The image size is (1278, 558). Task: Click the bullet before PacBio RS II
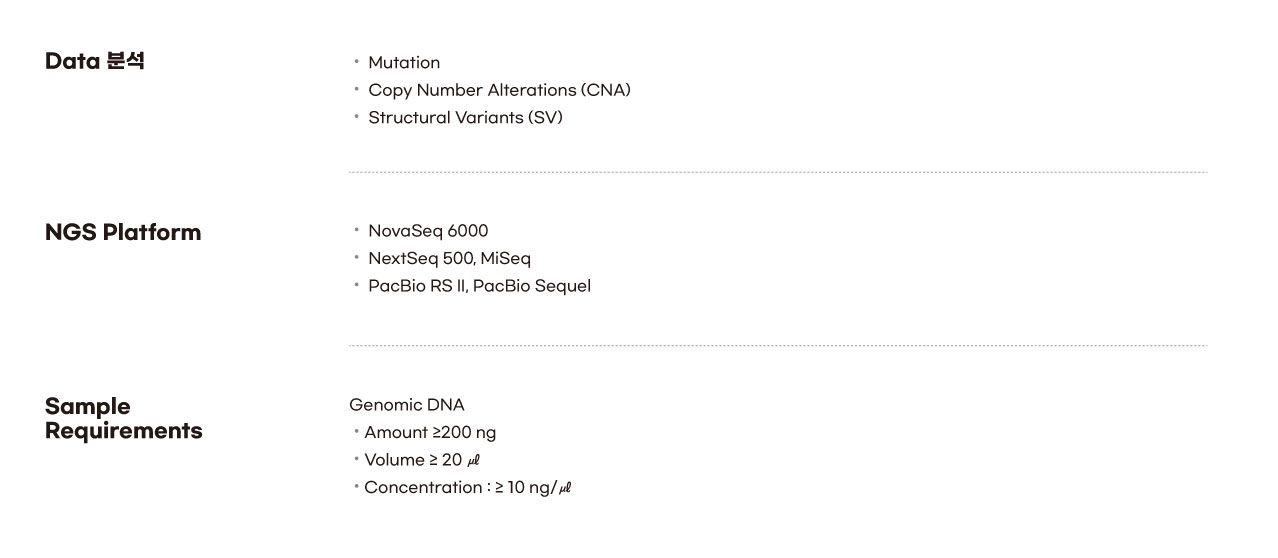pos(357,285)
